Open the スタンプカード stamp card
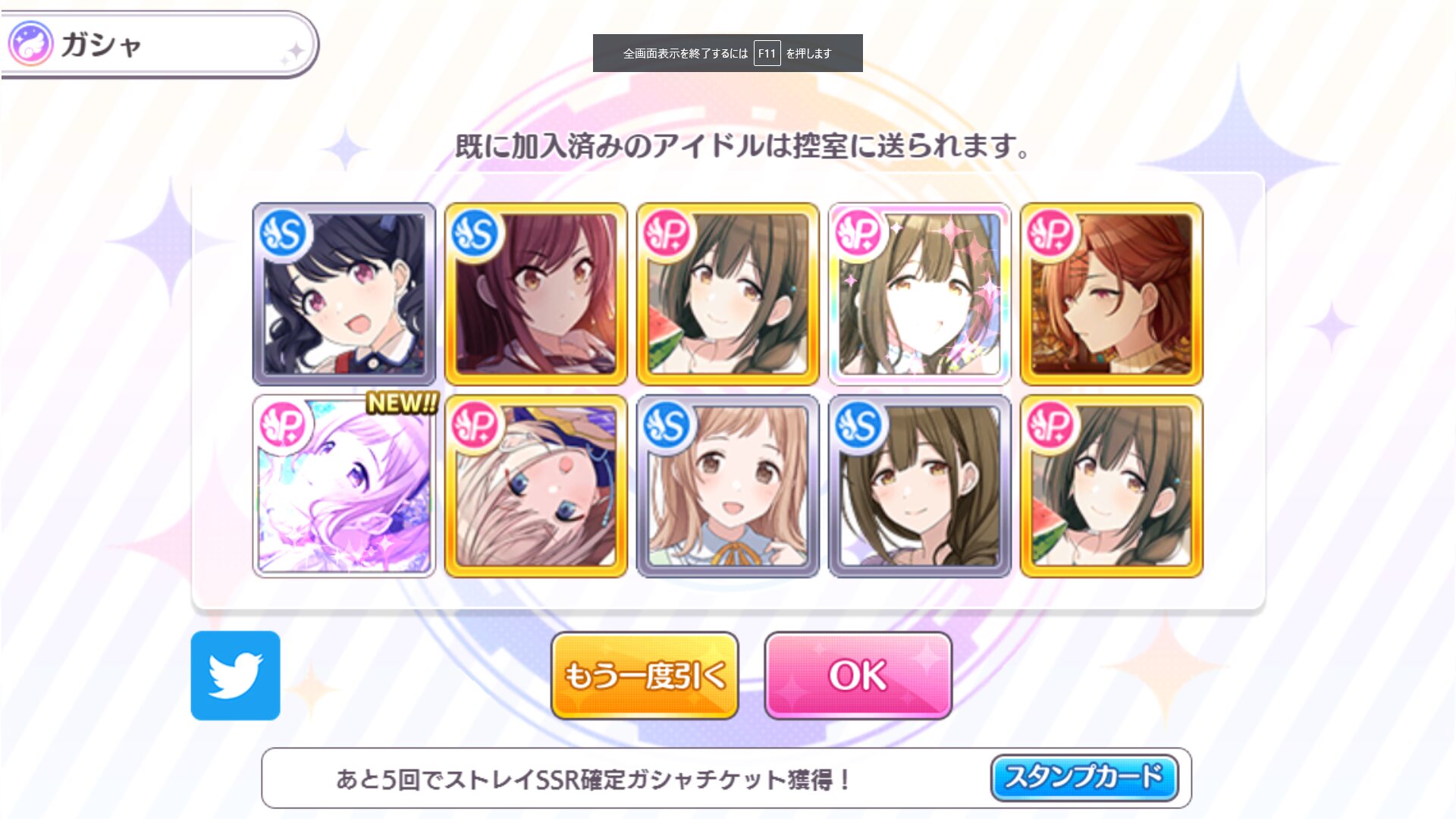Viewport: 1456px width, 819px height. pos(1084,777)
